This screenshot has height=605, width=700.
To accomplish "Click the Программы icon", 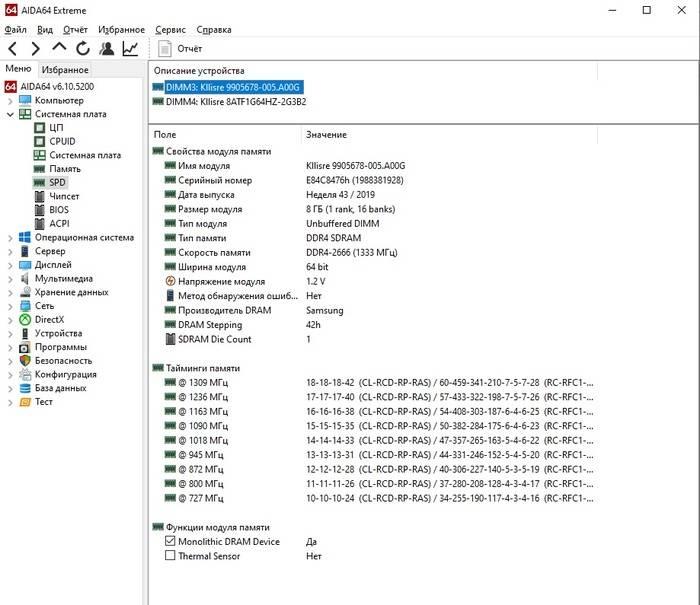I will [x=25, y=347].
